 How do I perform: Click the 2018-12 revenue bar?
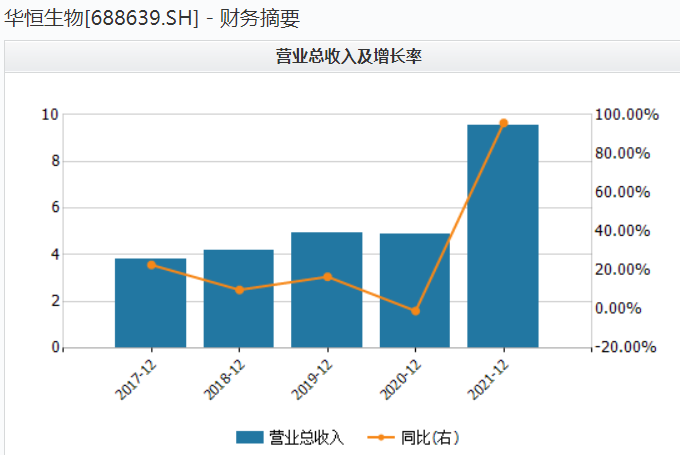pyautogui.click(x=238, y=298)
